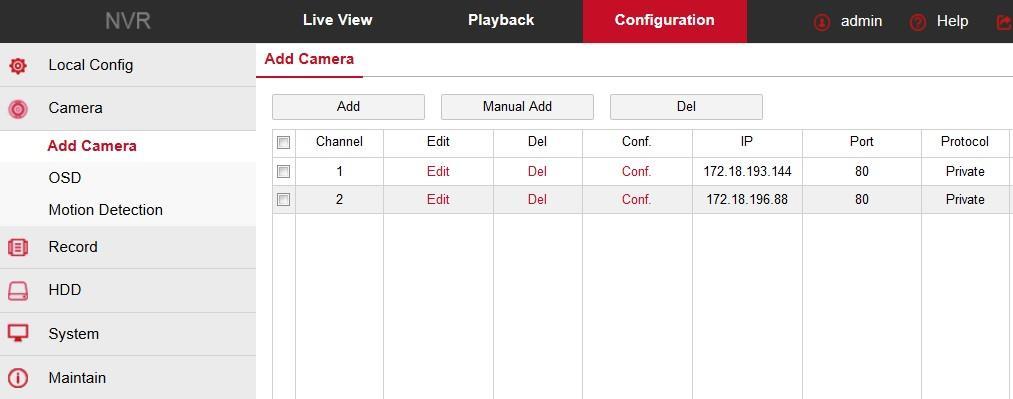Click the Edit link for channel 1
The width and height of the screenshot is (1013, 399).
point(438,172)
